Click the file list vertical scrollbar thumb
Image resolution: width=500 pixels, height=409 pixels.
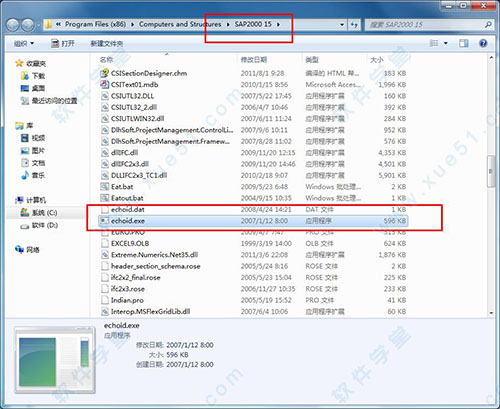pos(491,171)
